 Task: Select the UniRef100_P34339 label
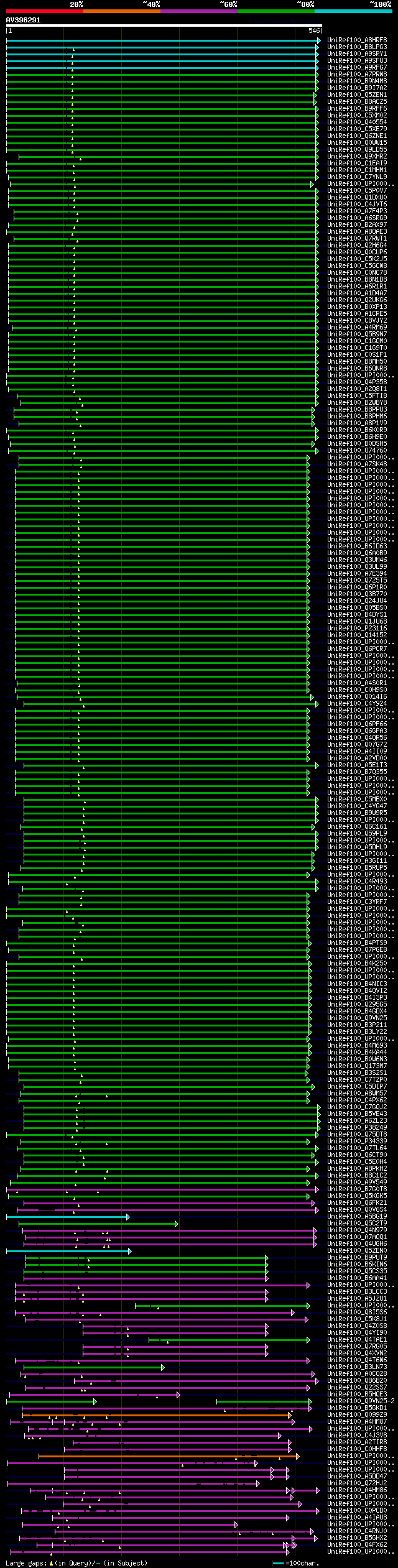(357, 1141)
